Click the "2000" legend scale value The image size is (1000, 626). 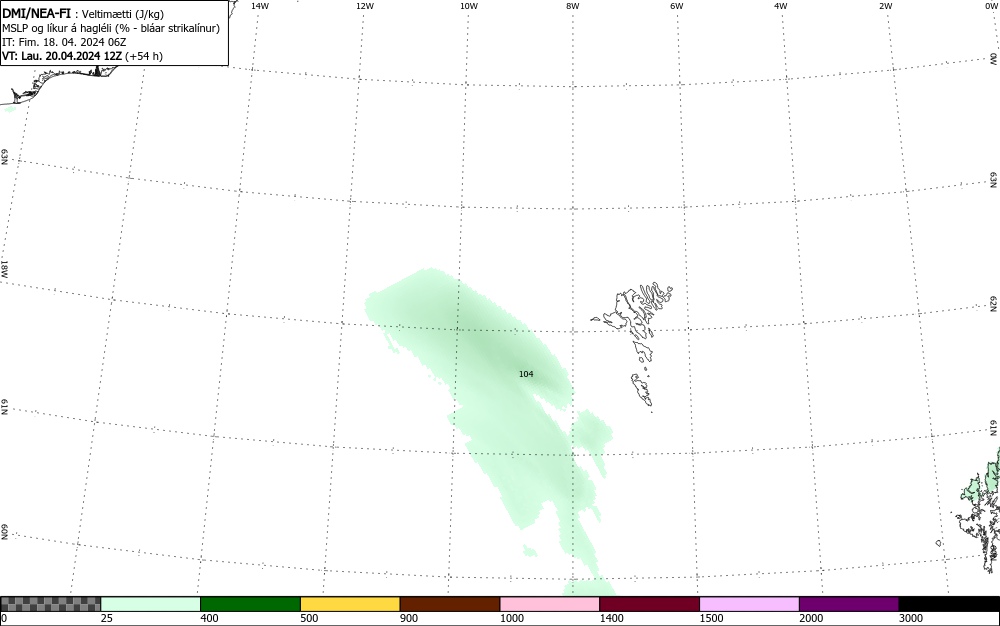point(811,618)
